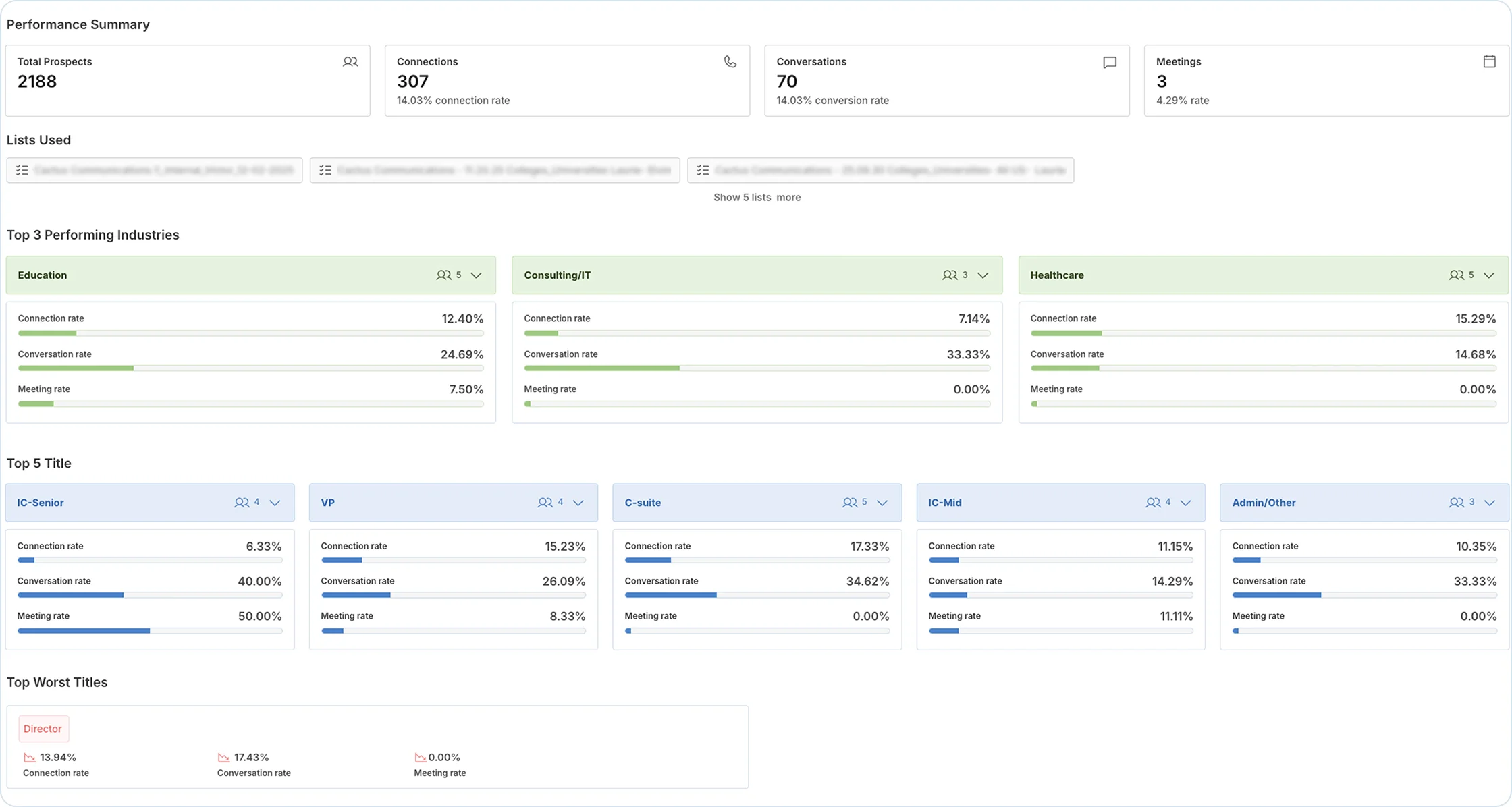This screenshot has width=1512, height=807.
Task: Click Show 5 lists more link
Action: click(757, 198)
